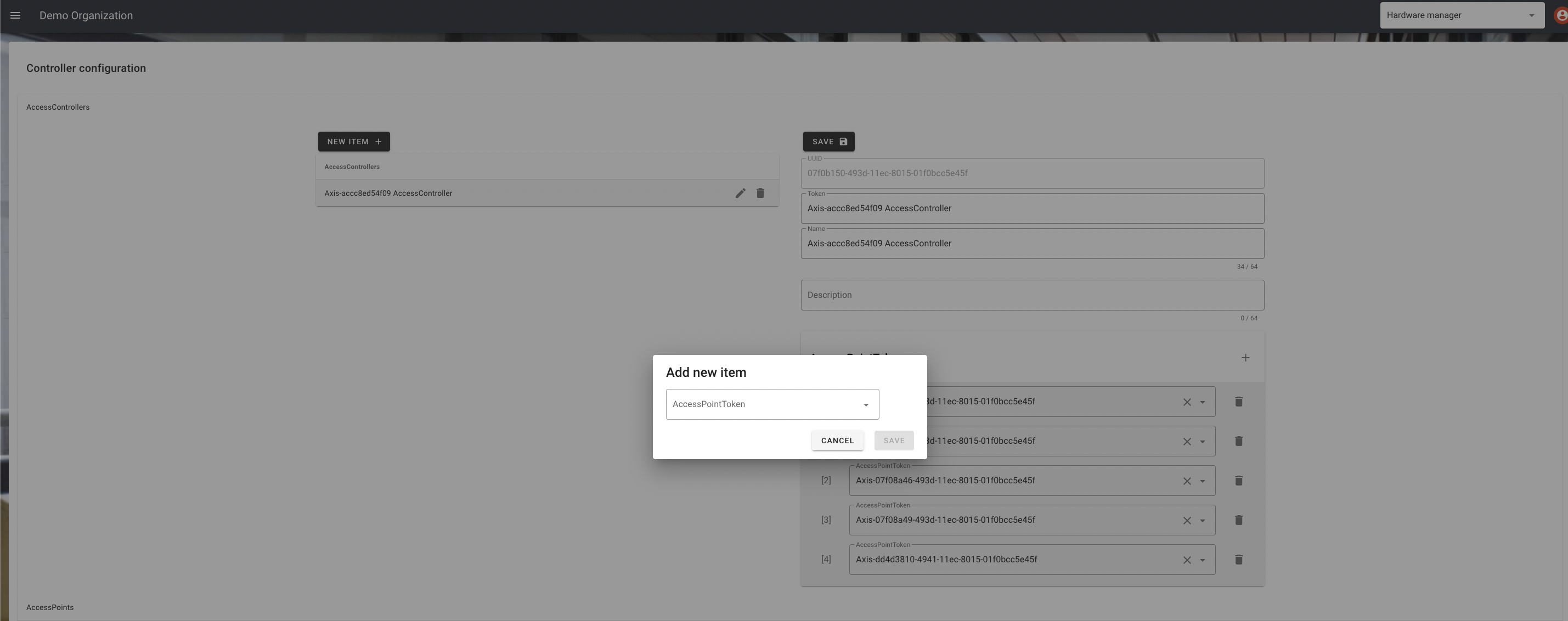Clear first AccessPointToken value with X
This screenshot has width=1568, height=621.
pos(1187,403)
